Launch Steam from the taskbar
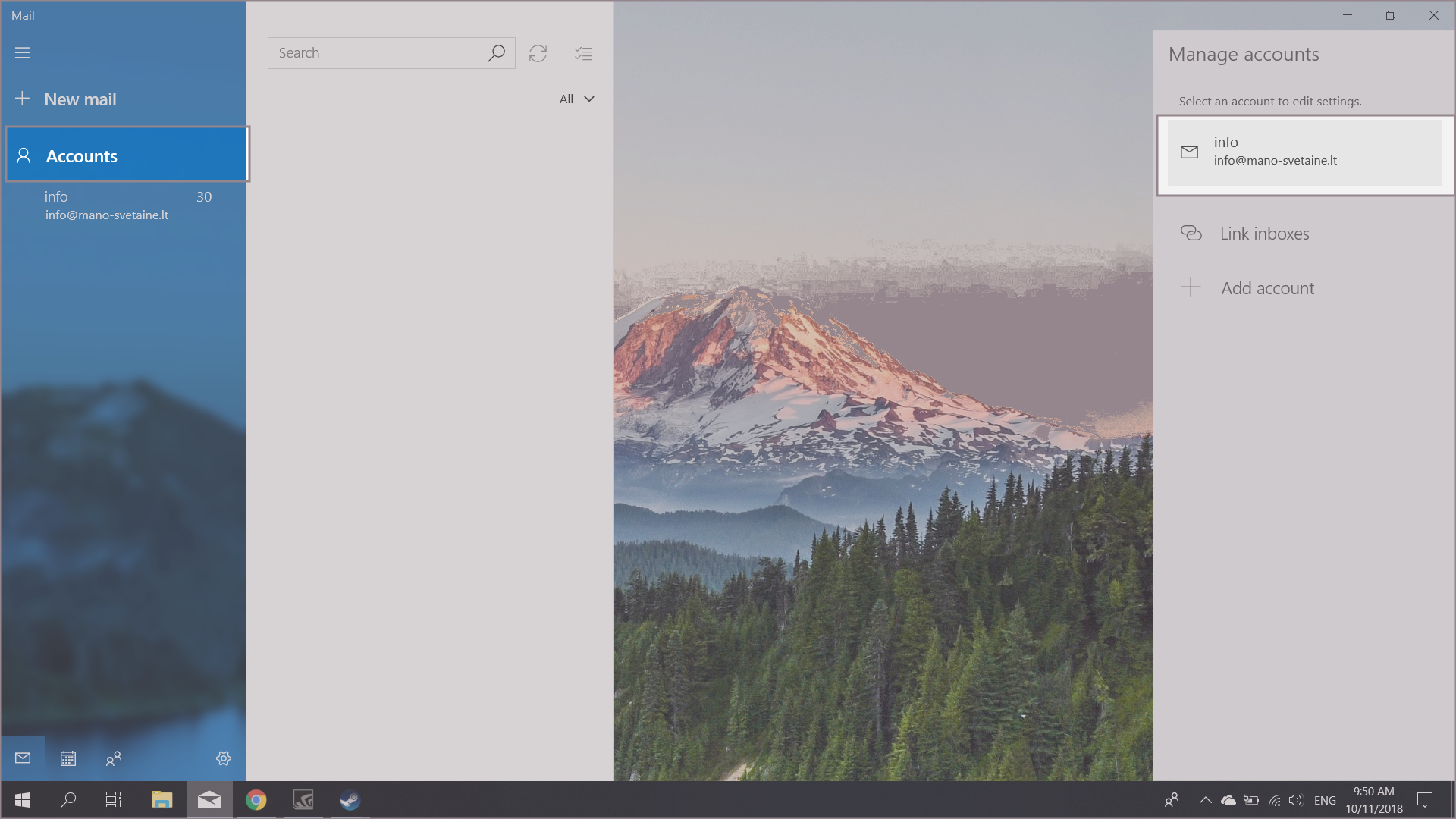The width and height of the screenshot is (1456, 819). [x=350, y=800]
